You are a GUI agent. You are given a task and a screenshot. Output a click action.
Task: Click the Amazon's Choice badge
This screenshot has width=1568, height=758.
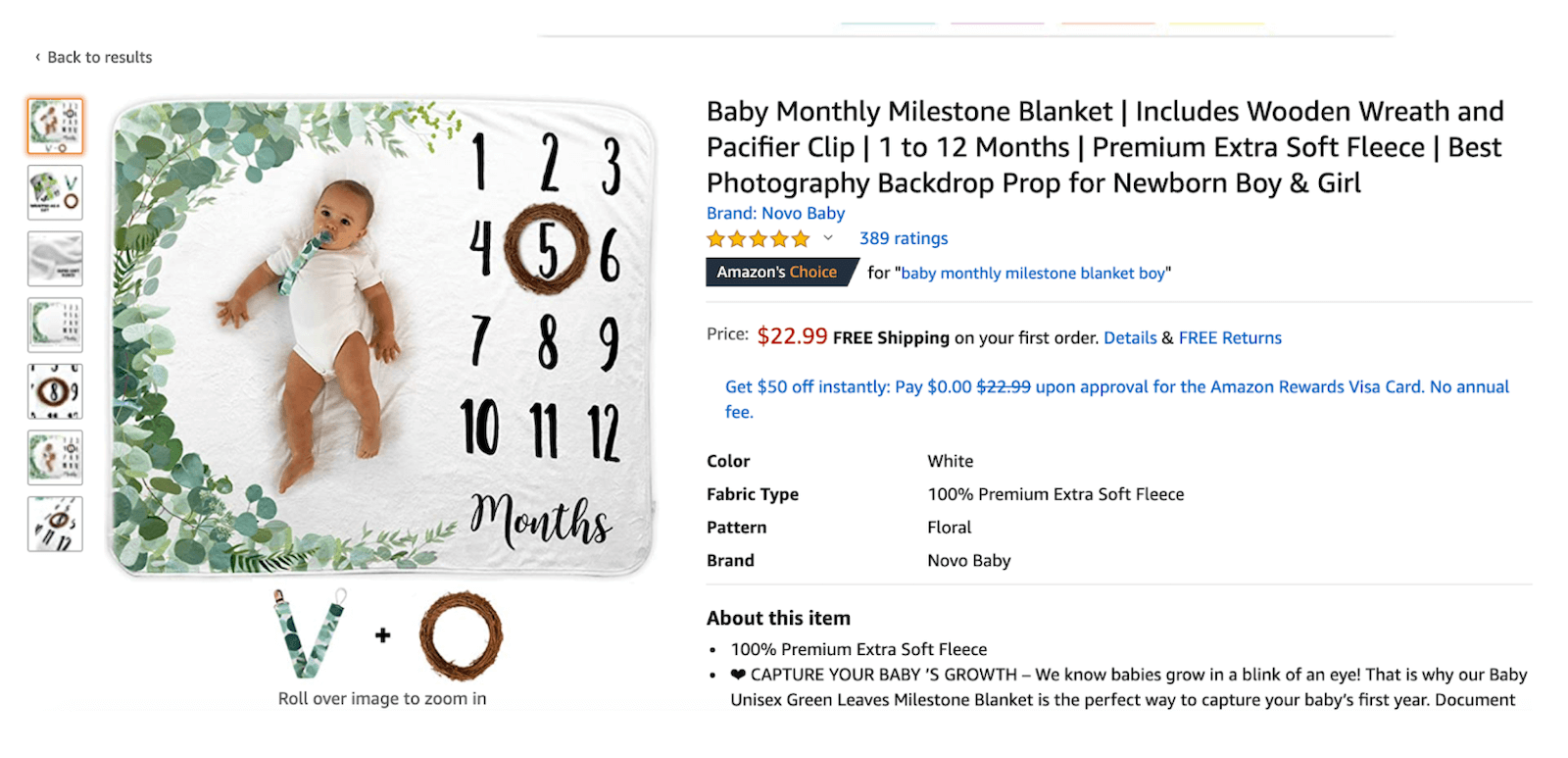coord(781,272)
